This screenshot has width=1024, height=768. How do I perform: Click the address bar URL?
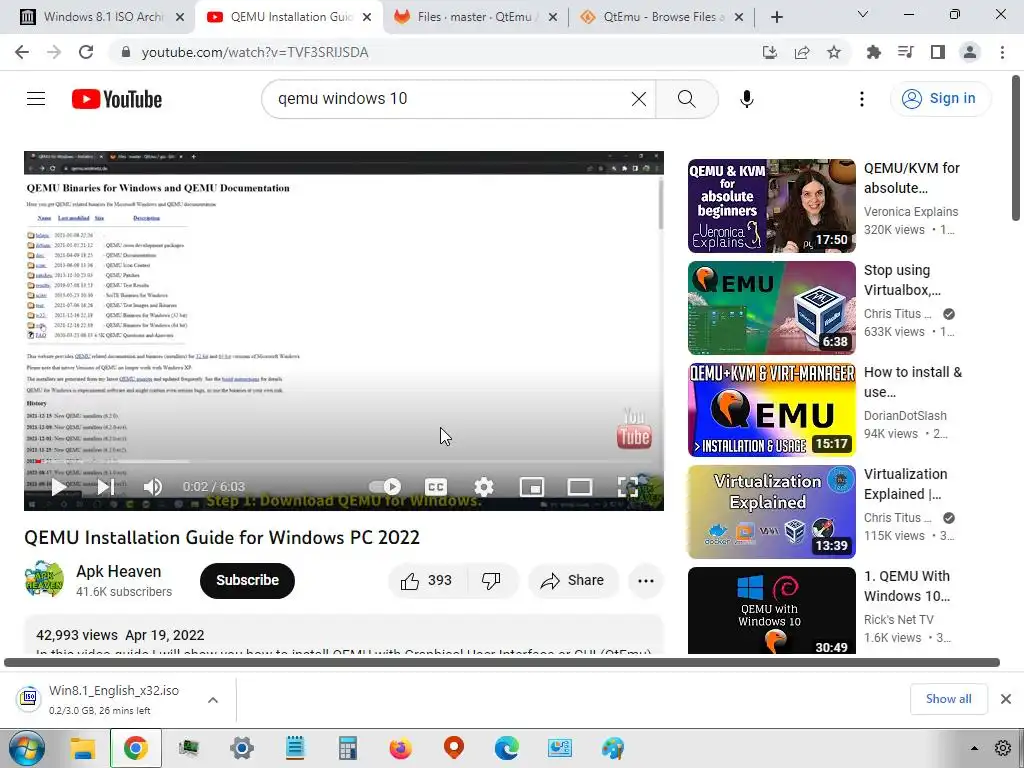255,52
